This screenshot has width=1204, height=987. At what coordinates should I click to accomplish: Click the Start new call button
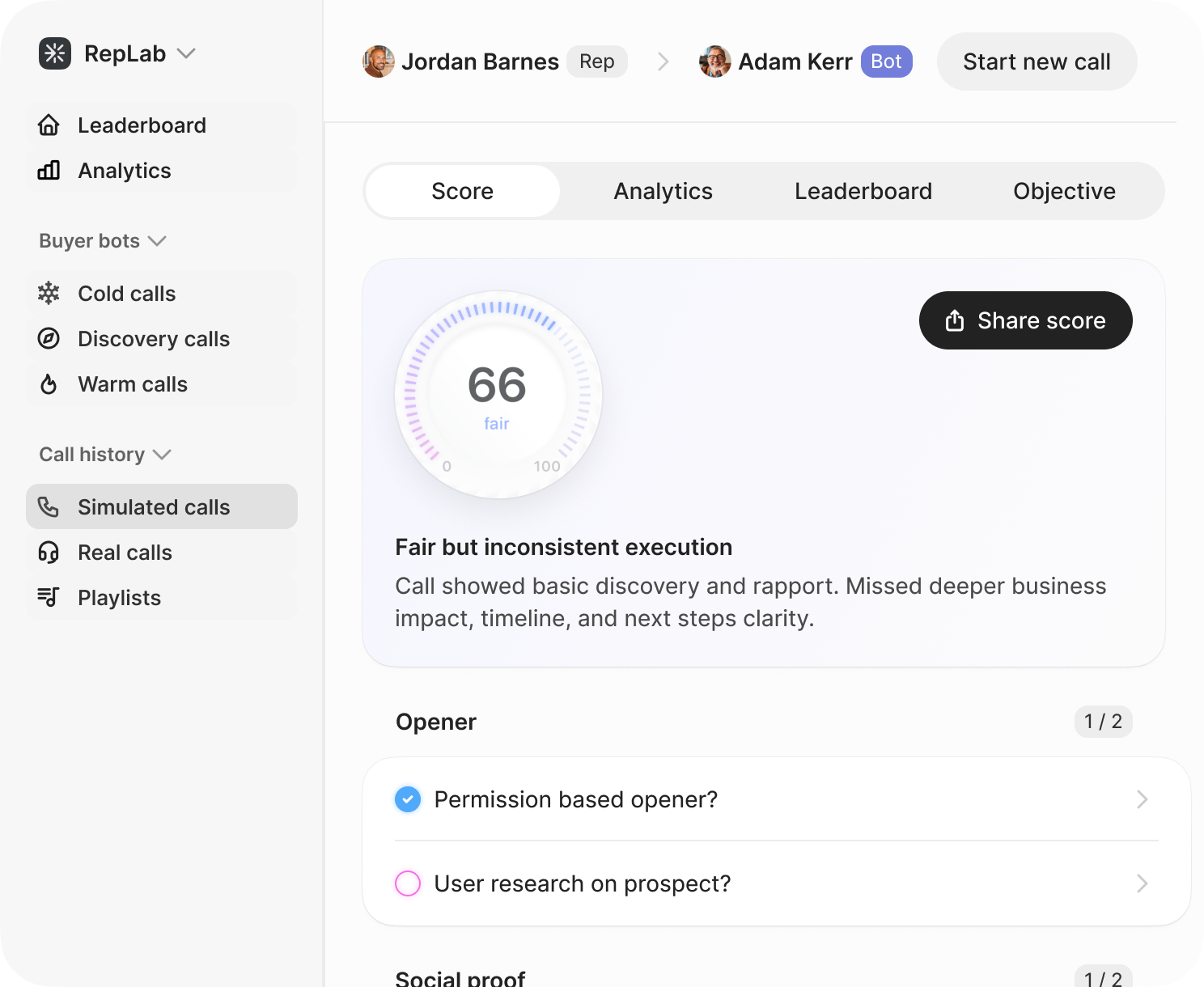1037,61
